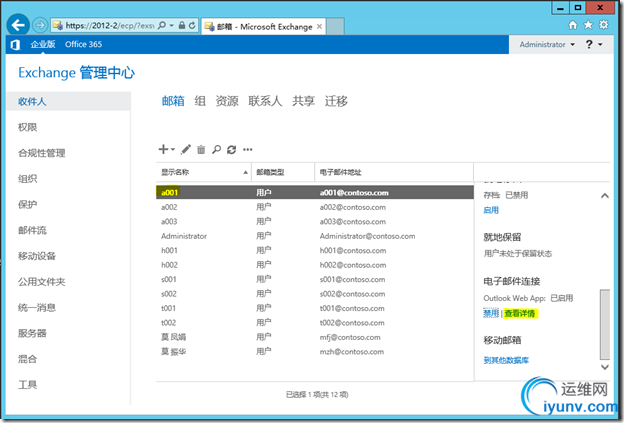
Task: Select the mzh@contoso.com mailbox row
Action: (315, 352)
